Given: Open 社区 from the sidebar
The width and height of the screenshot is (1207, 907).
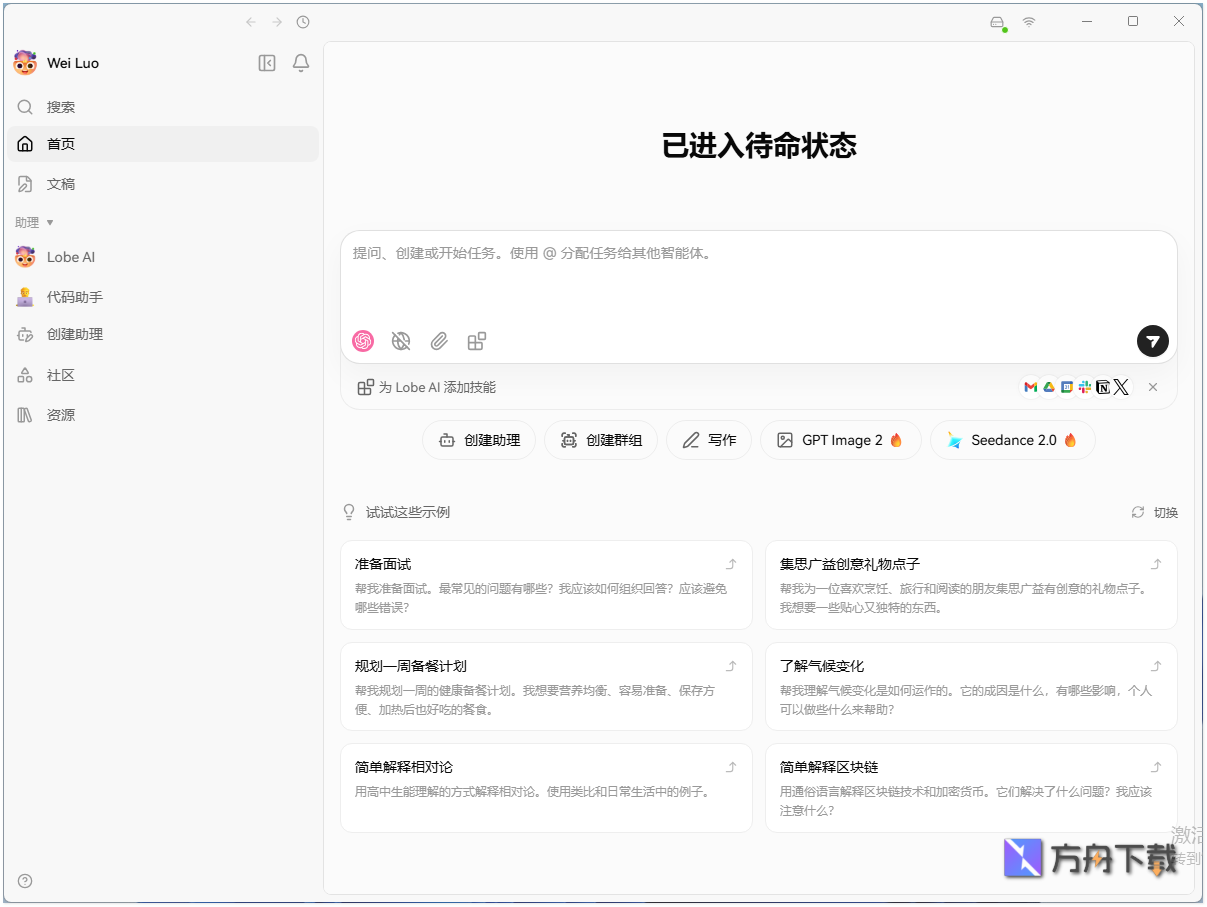Looking at the screenshot, I should coord(62,375).
